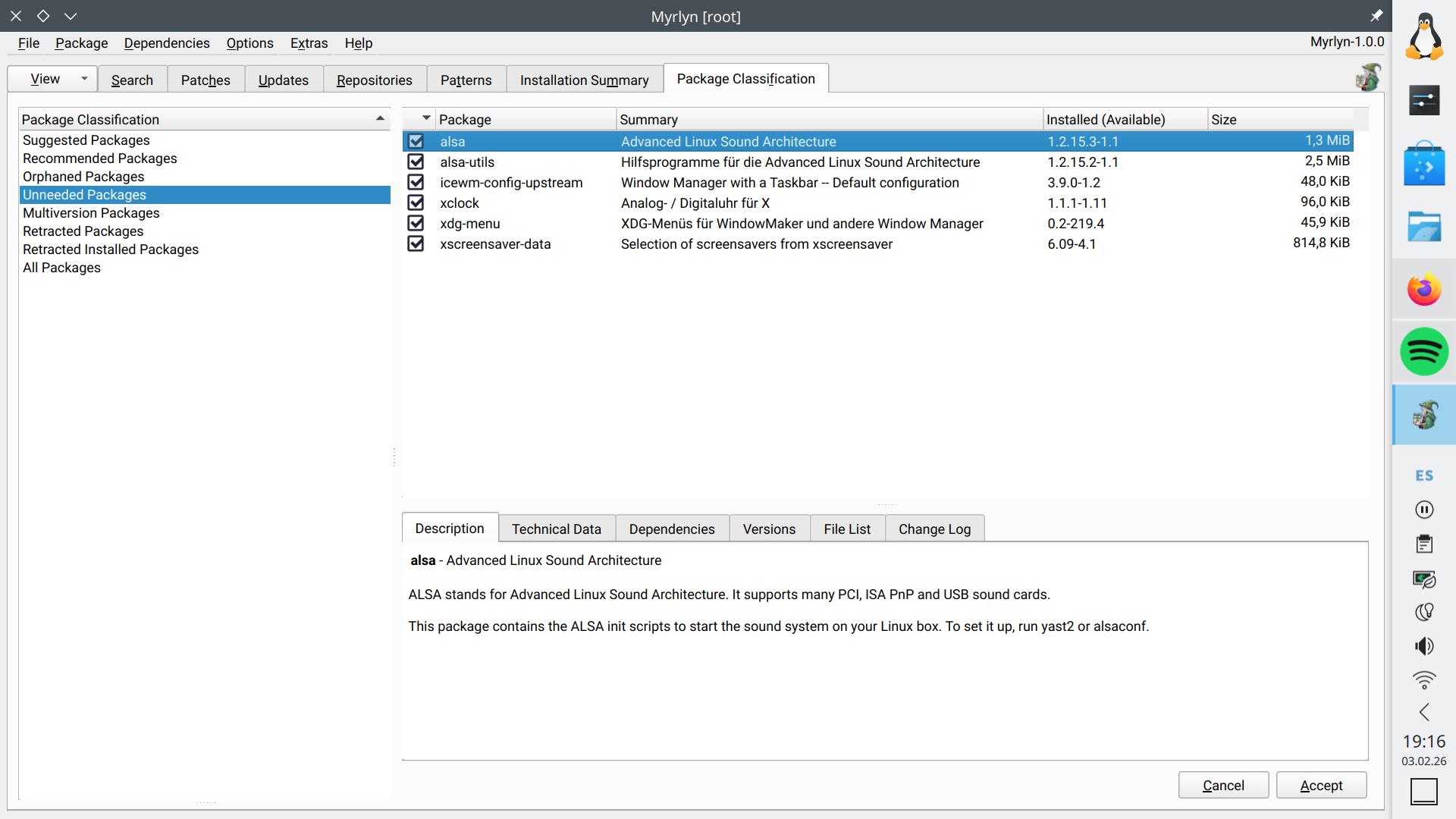
Task: Open Spotify from the side panel
Action: [x=1423, y=351]
